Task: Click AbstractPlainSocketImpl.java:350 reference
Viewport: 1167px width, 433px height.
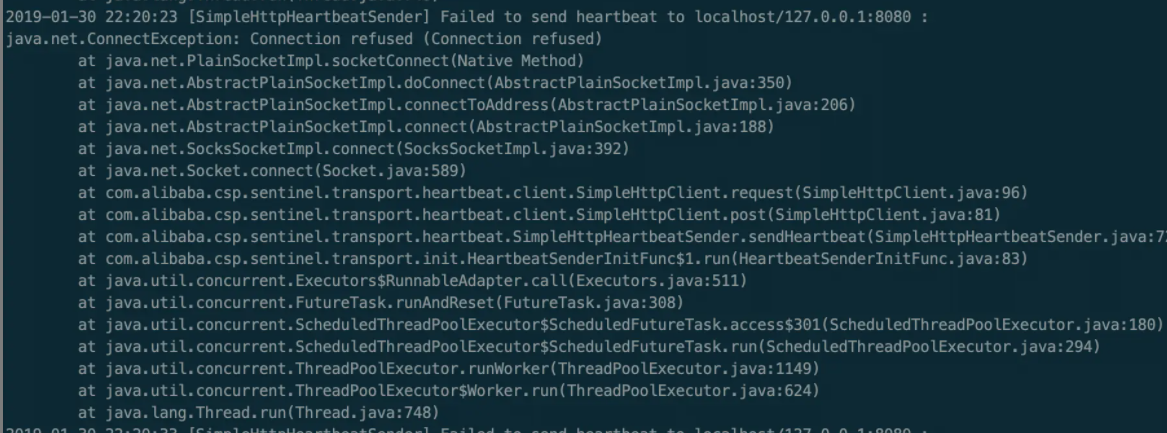Action: (x=639, y=83)
